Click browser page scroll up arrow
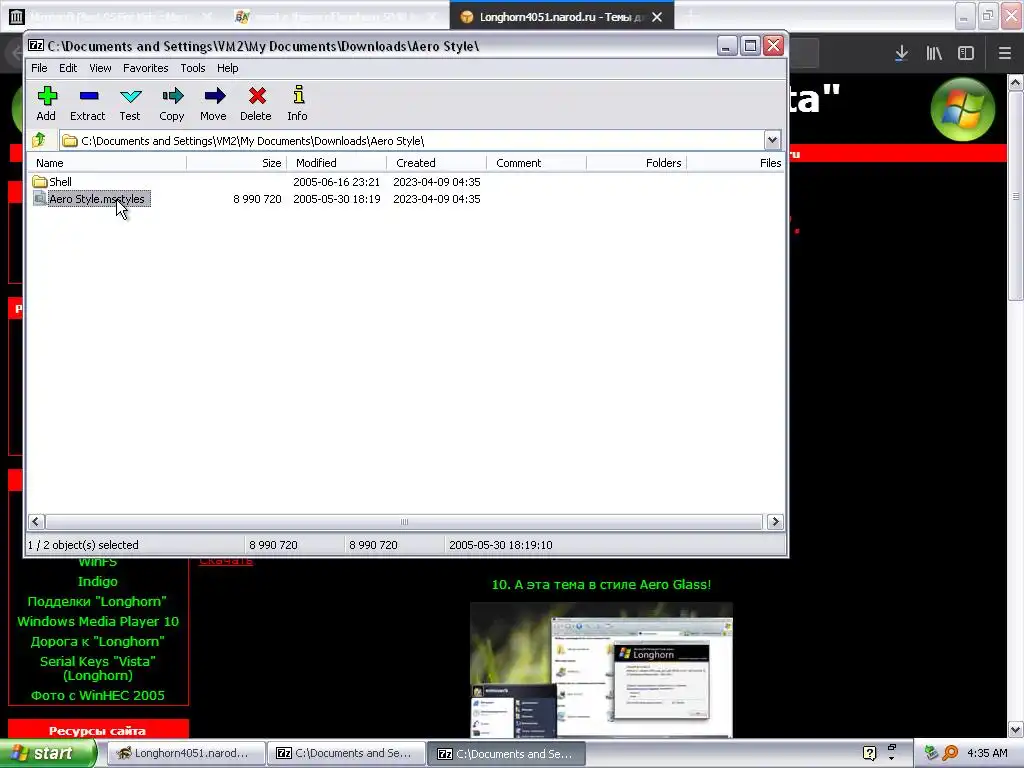 click(1016, 82)
